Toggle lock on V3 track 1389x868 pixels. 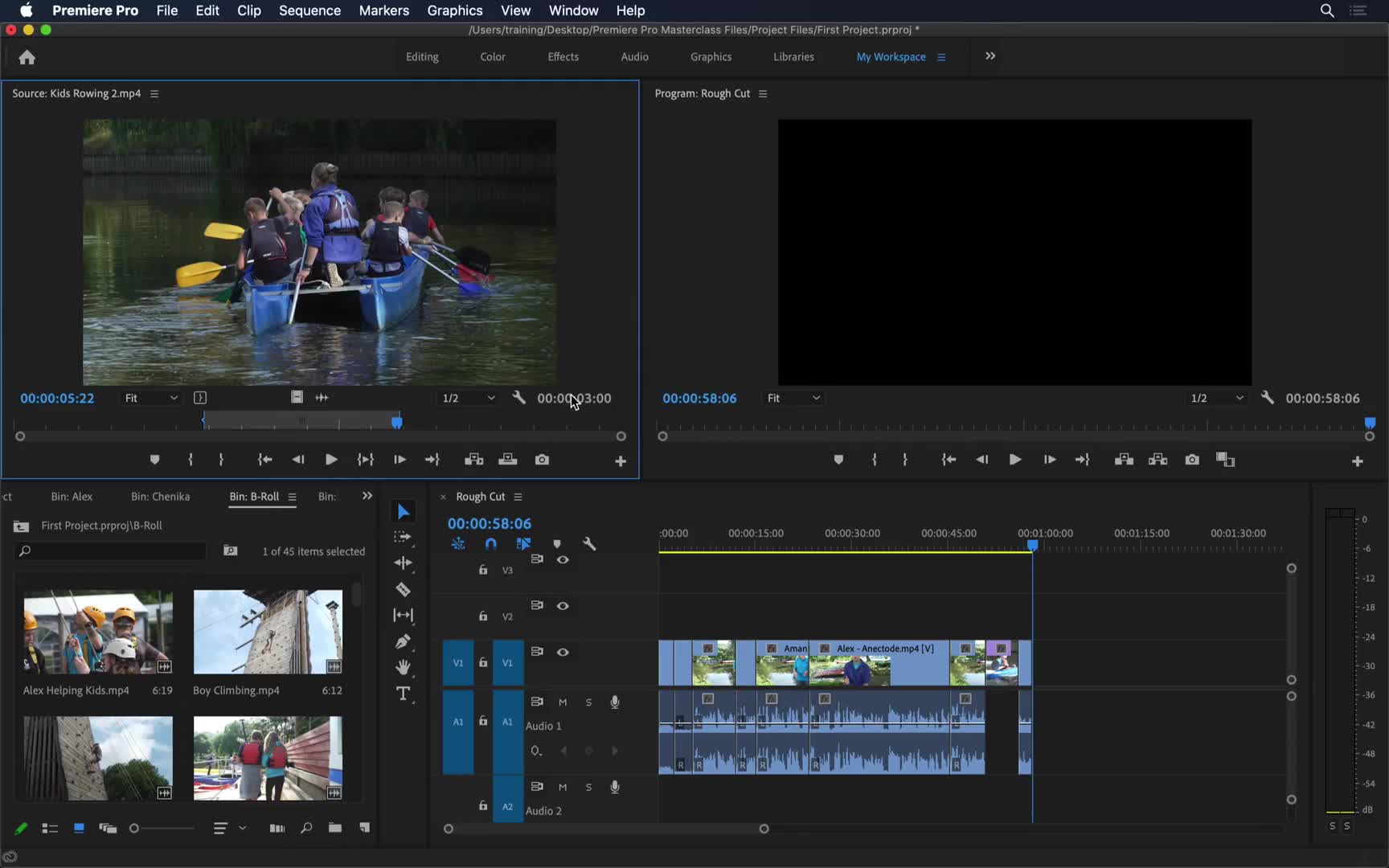[x=483, y=570]
